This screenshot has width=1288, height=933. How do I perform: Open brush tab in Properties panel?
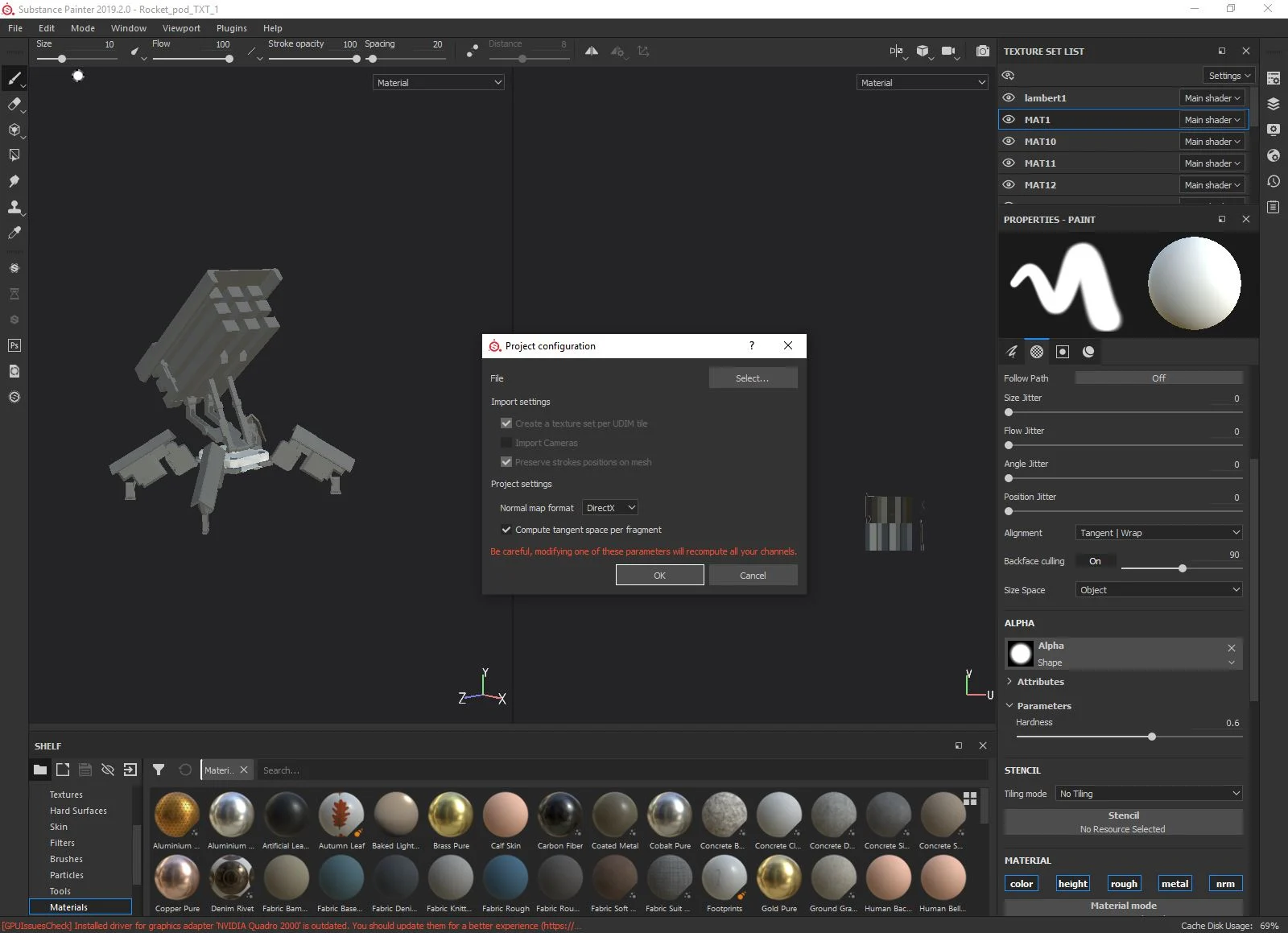pos(1012,352)
